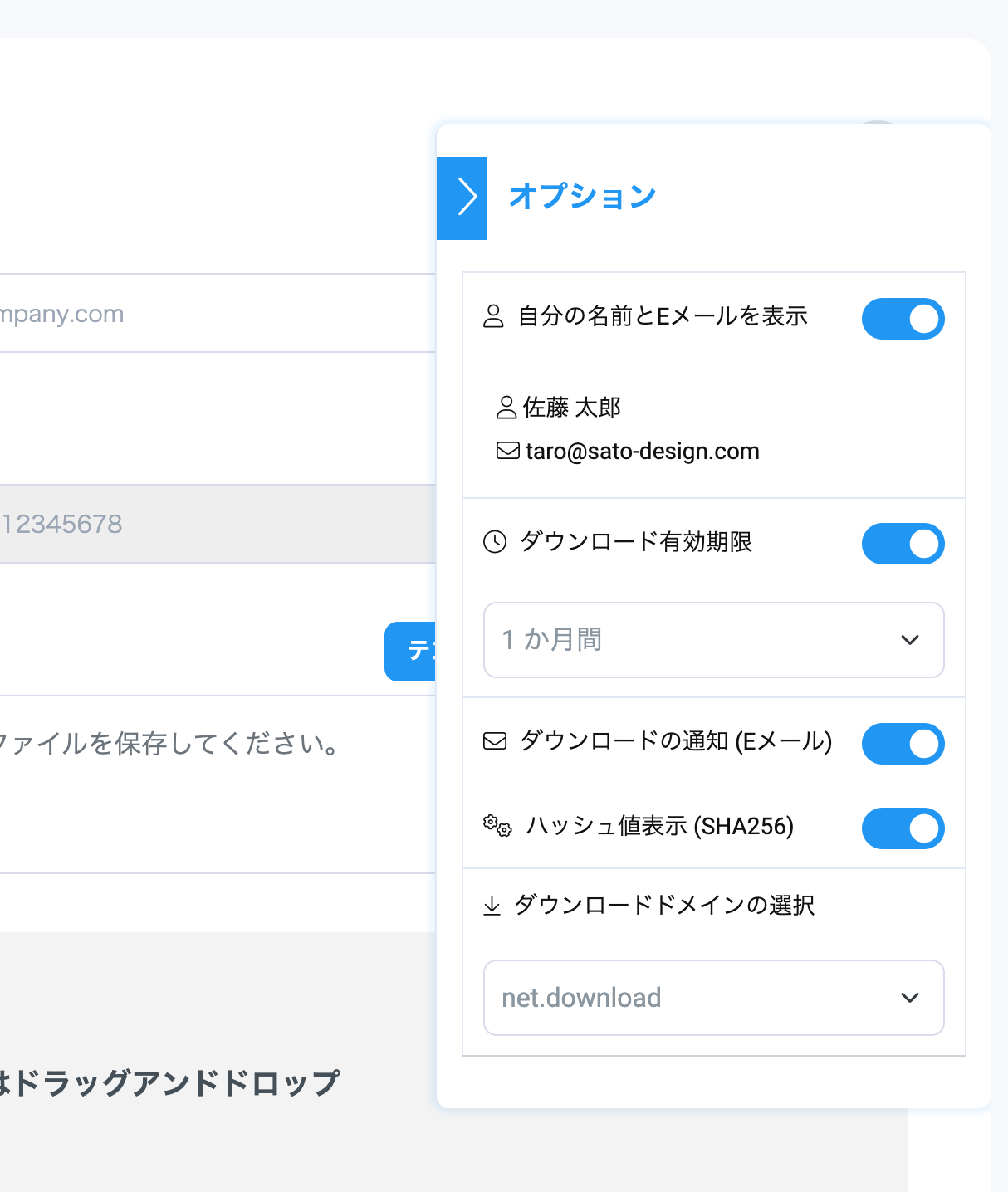Click the clock icon beside ダウンロード有効期限
The width and height of the screenshot is (1008, 1192).
pos(494,543)
